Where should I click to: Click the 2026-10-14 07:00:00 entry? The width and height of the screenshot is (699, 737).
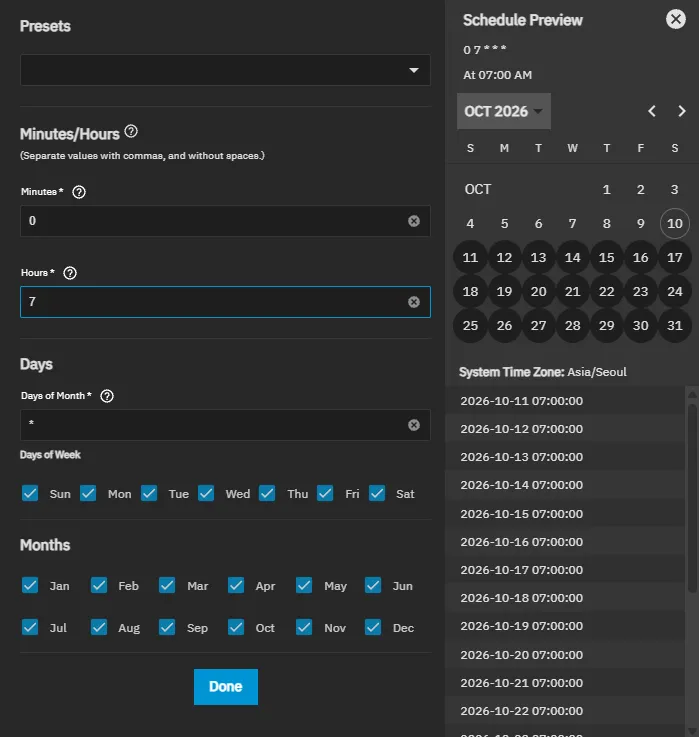[565, 485]
